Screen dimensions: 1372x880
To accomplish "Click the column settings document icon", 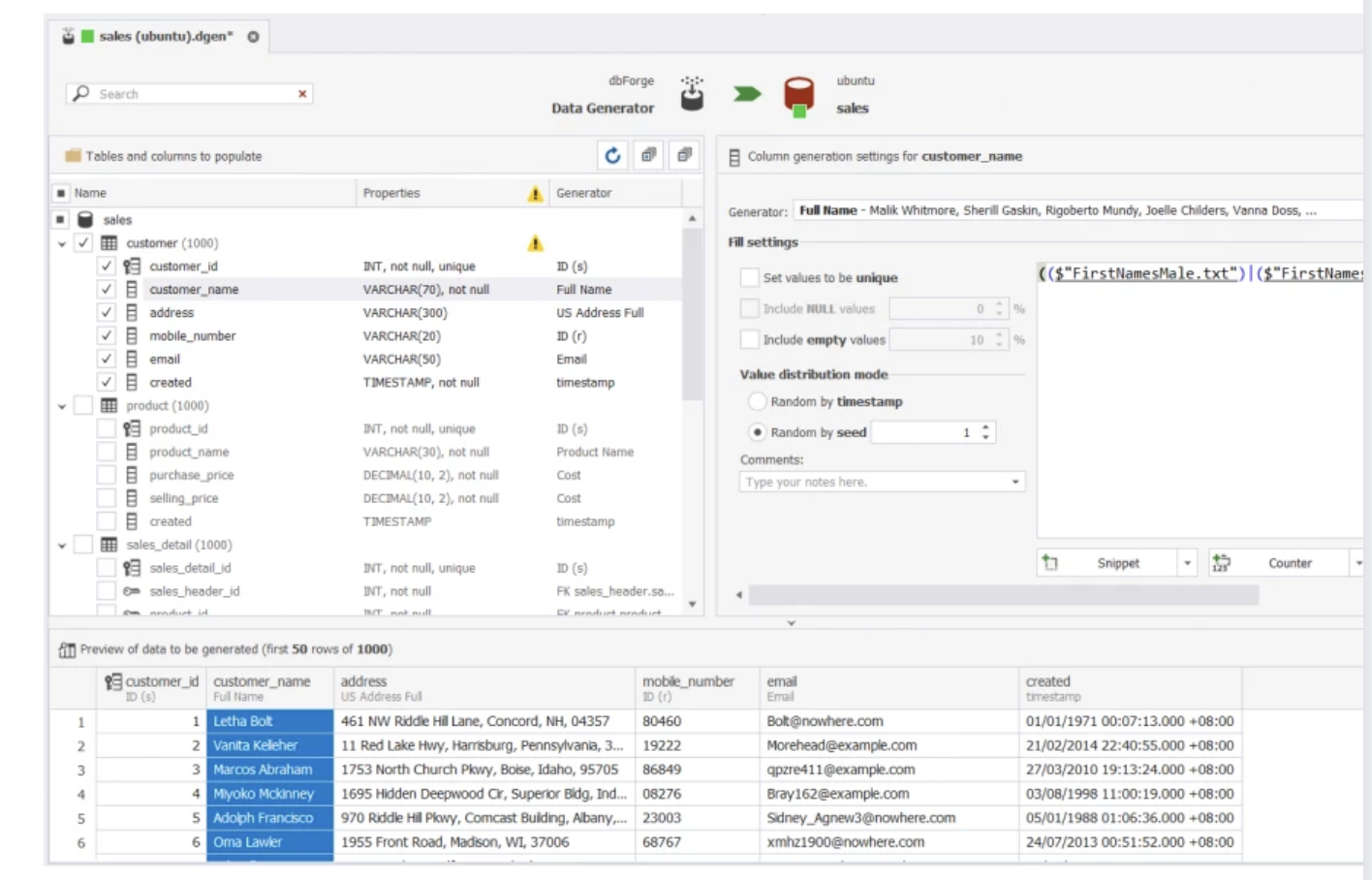I will (x=734, y=157).
